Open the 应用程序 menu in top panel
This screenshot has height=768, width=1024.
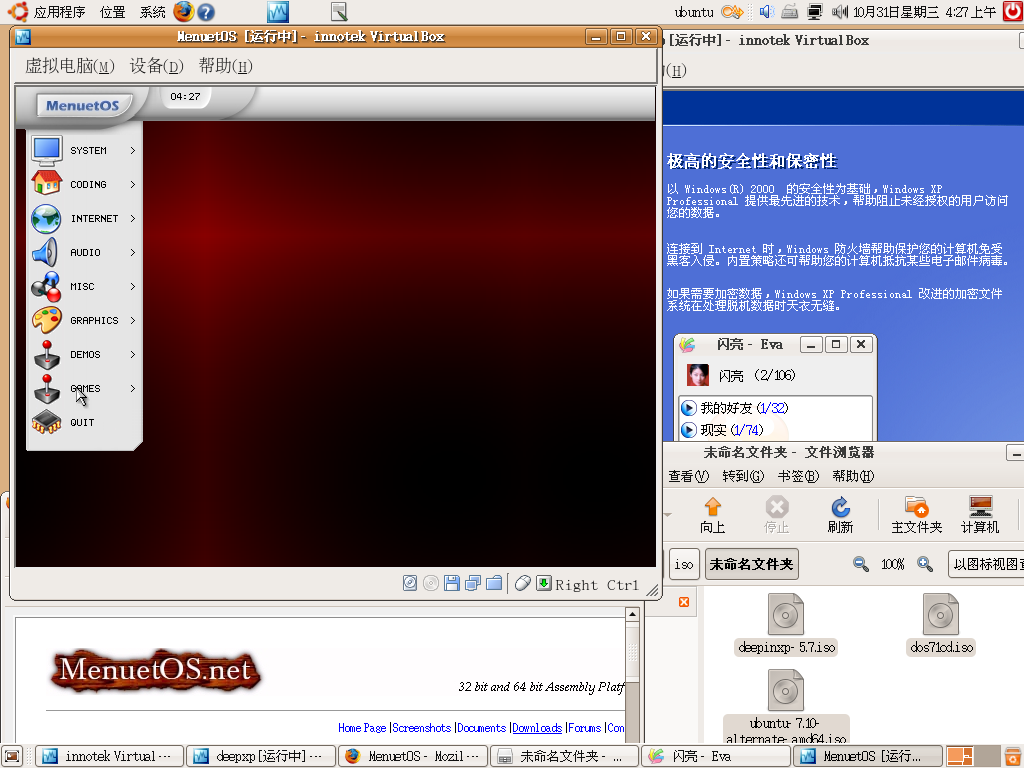(59, 12)
